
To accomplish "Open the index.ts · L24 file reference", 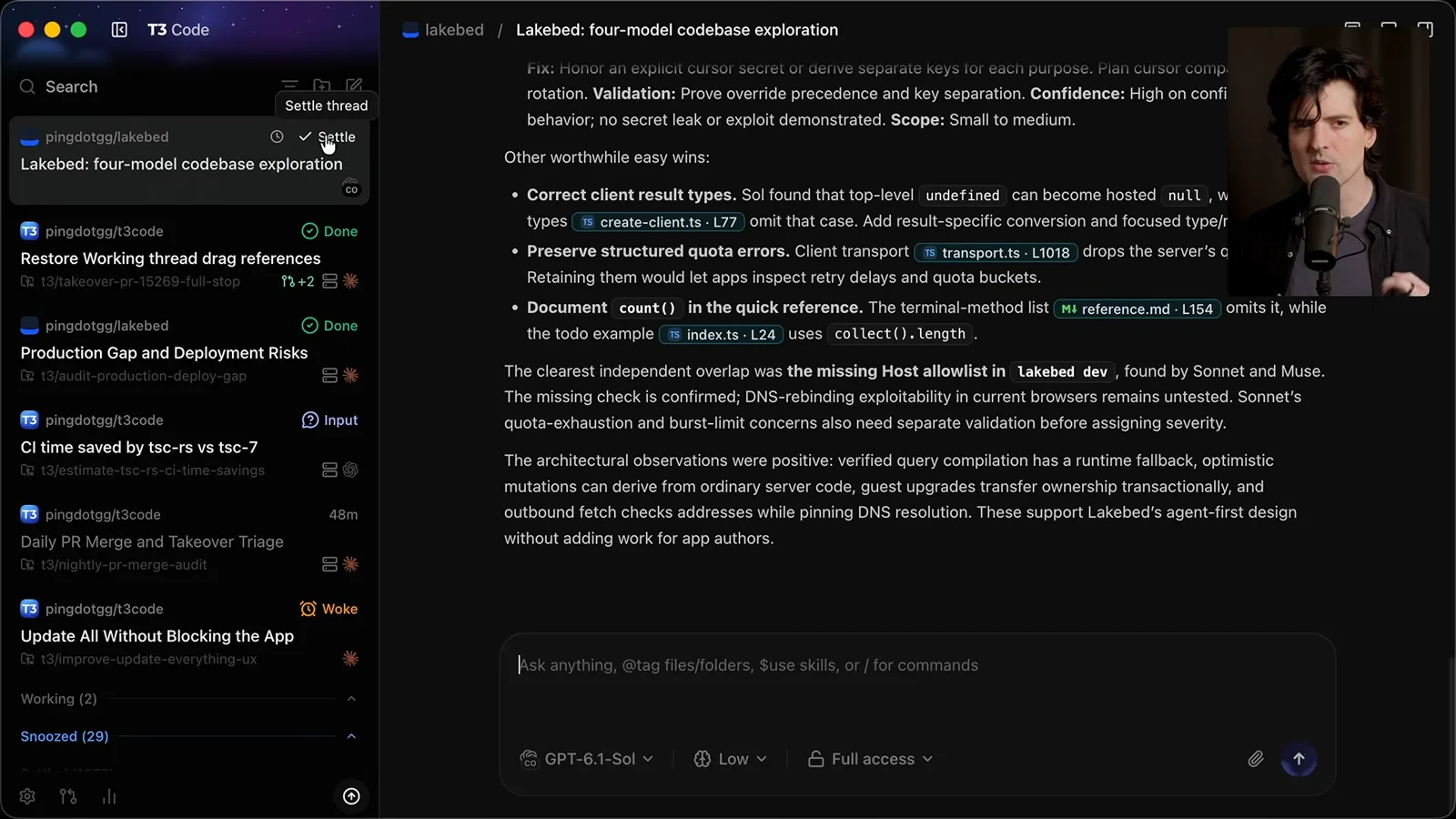I will pyautogui.click(x=721, y=335).
